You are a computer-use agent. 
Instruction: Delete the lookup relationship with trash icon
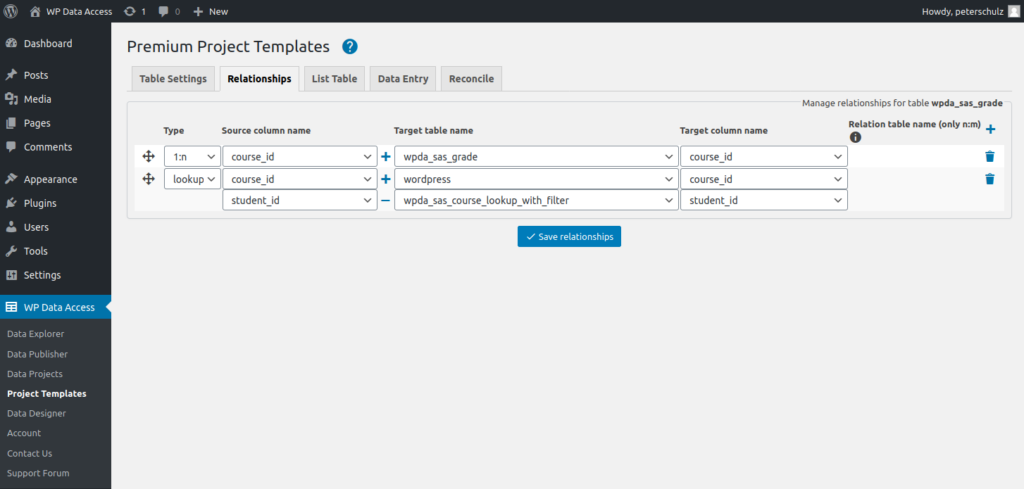pyautogui.click(x=990, y=179)
